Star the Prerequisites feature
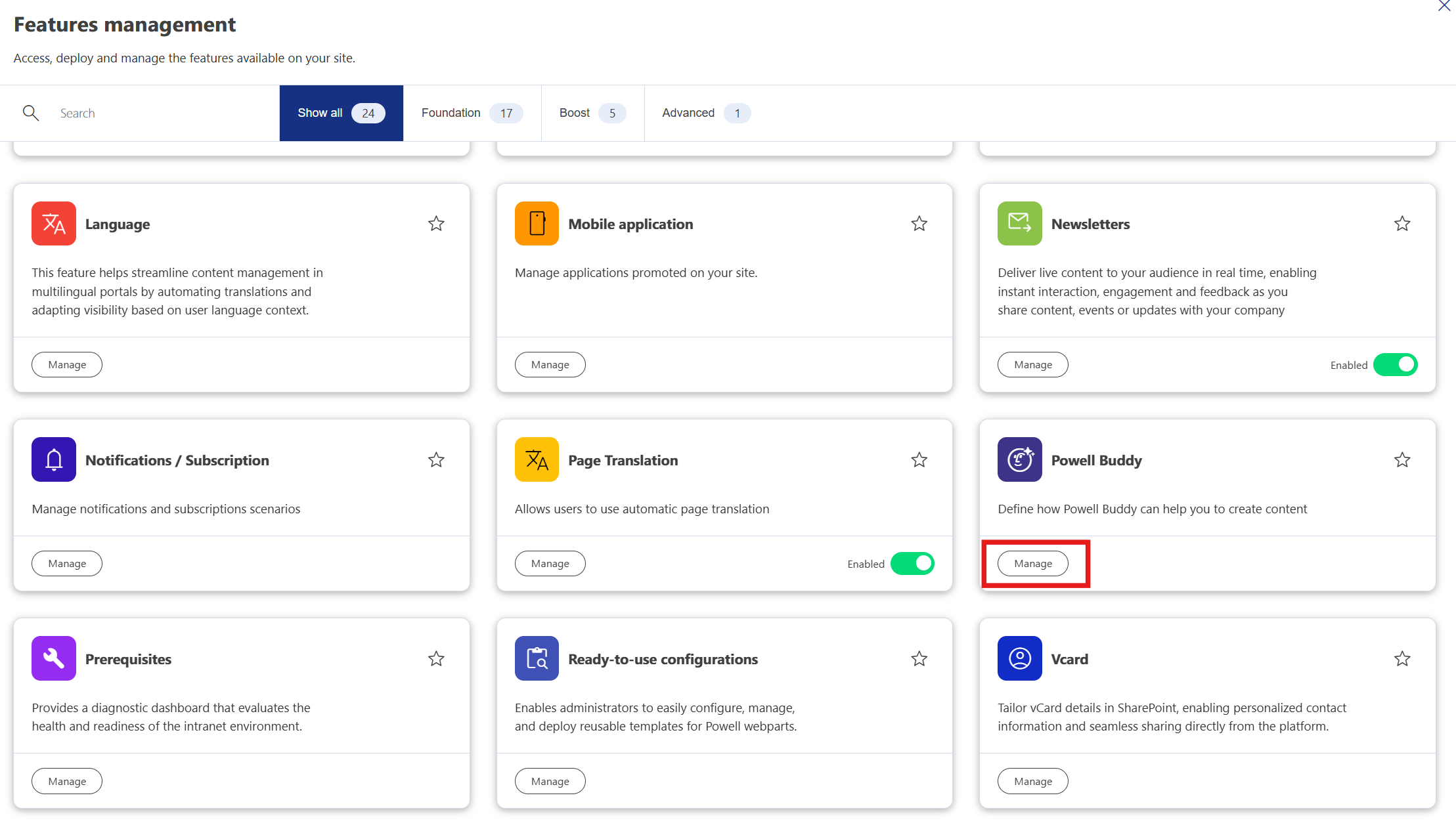The height and width of the screenshot is (827, 1456). [x=436, y=659]
